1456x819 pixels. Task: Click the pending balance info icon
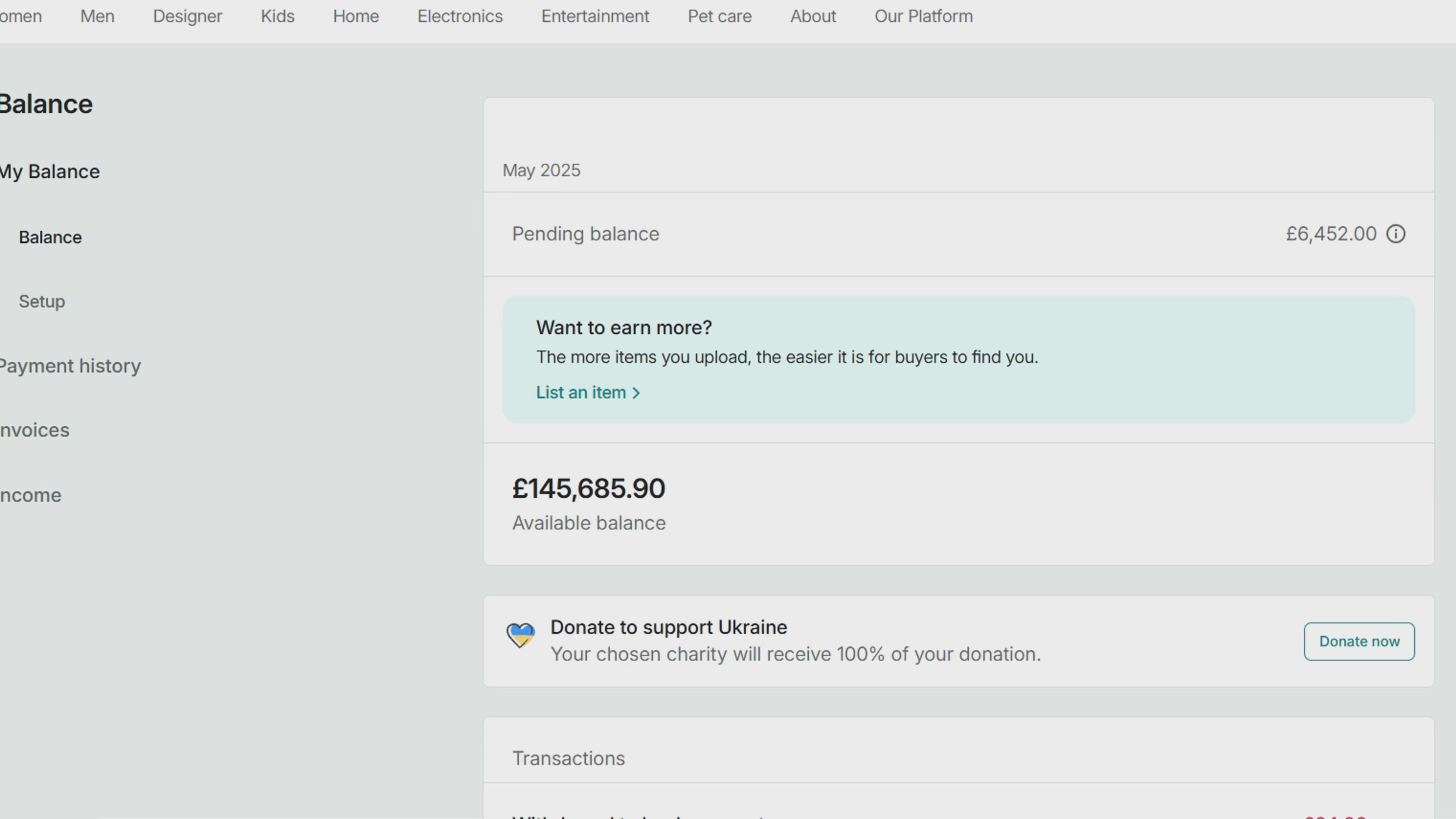[x=1395, y=234]
